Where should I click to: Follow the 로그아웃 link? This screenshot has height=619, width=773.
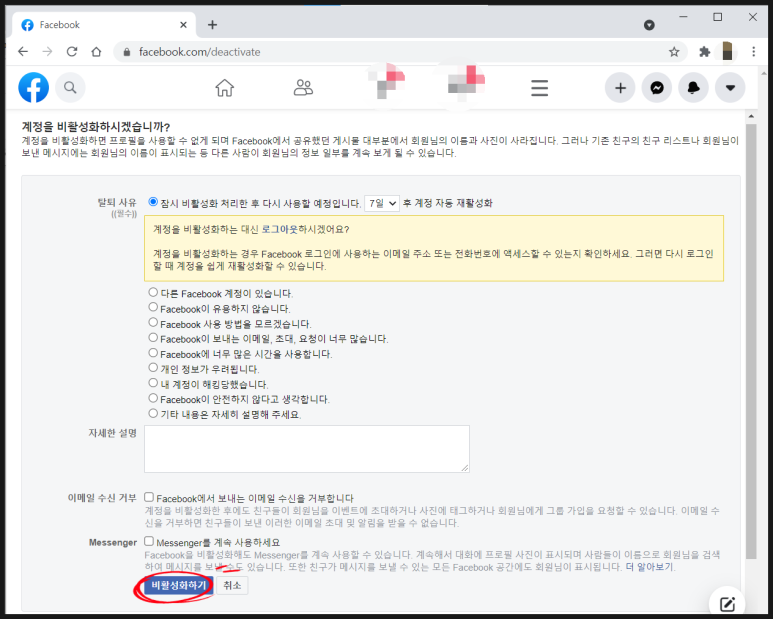(x=279, y=229)
